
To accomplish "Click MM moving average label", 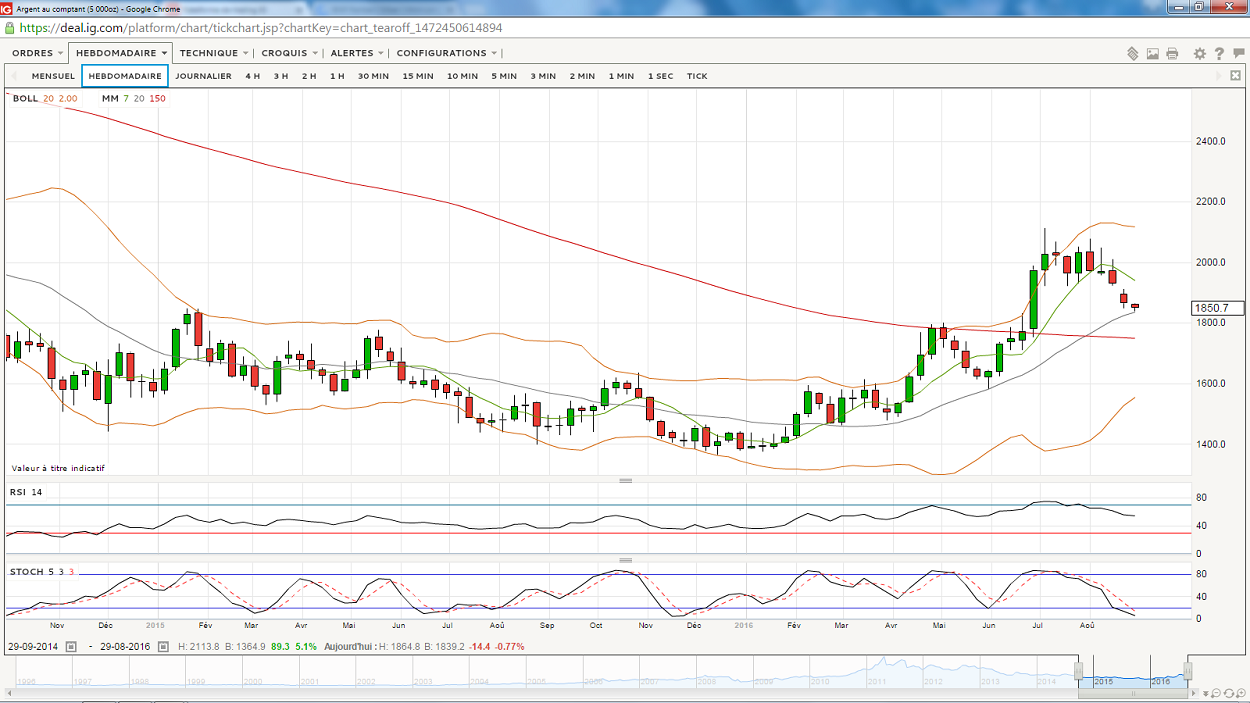I will click(x=110, y=98).
